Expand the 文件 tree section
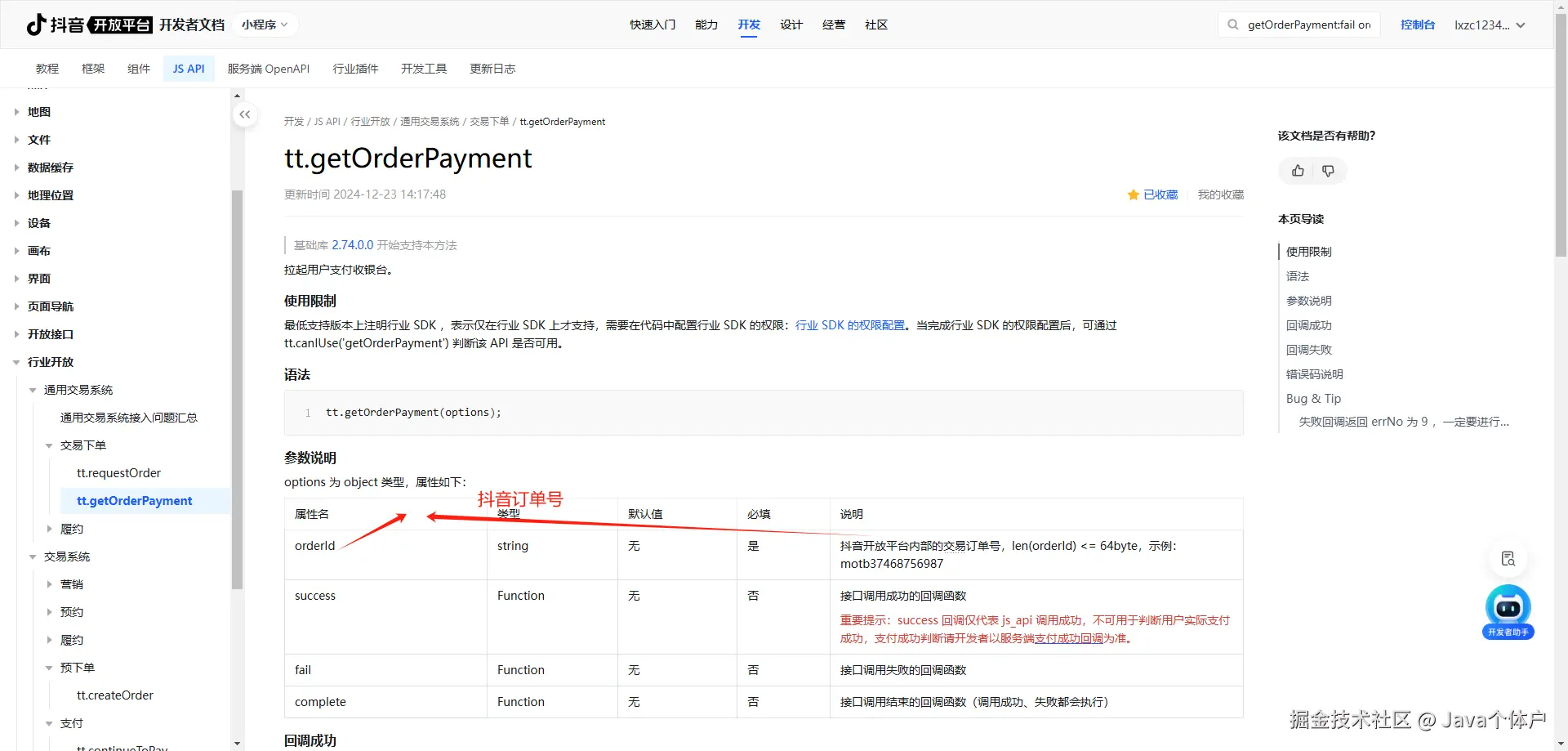Screen dimensions: 1568x751 coord(16,140)
